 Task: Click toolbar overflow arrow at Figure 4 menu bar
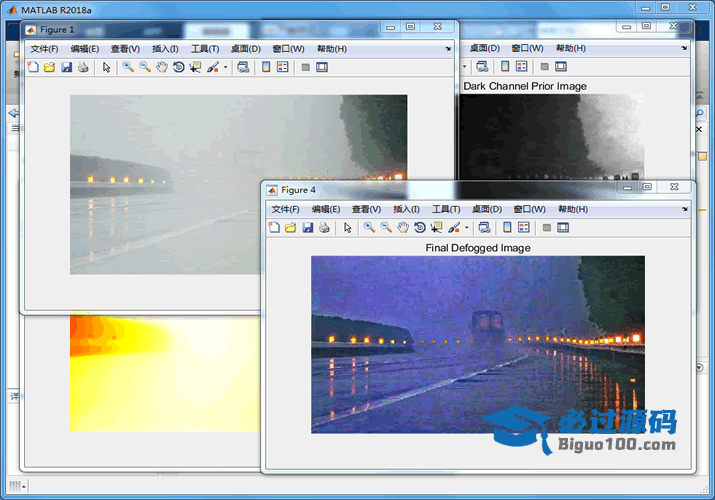685,209
